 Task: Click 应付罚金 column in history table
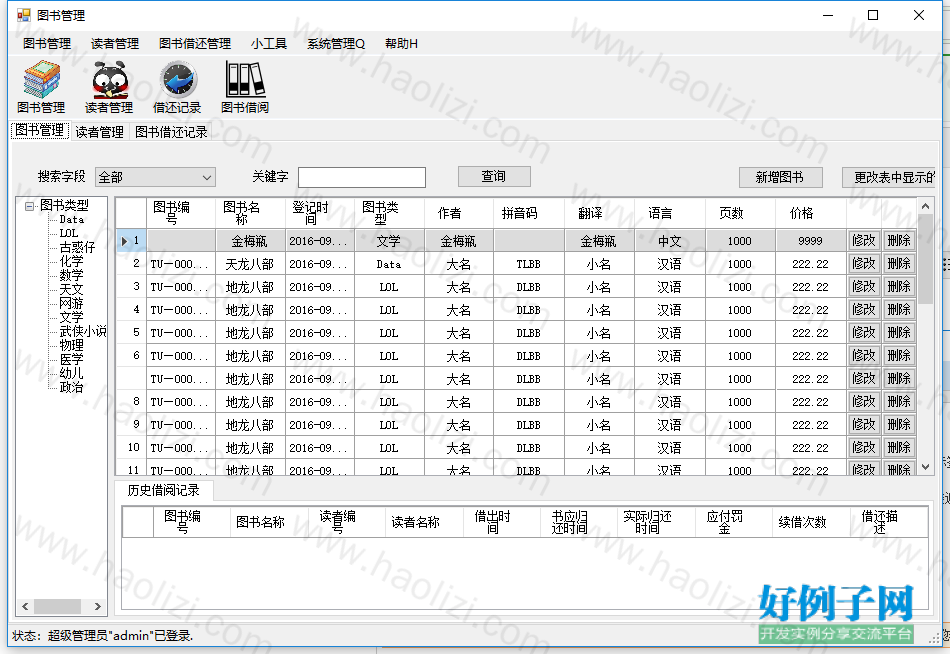tap(734, 522)
